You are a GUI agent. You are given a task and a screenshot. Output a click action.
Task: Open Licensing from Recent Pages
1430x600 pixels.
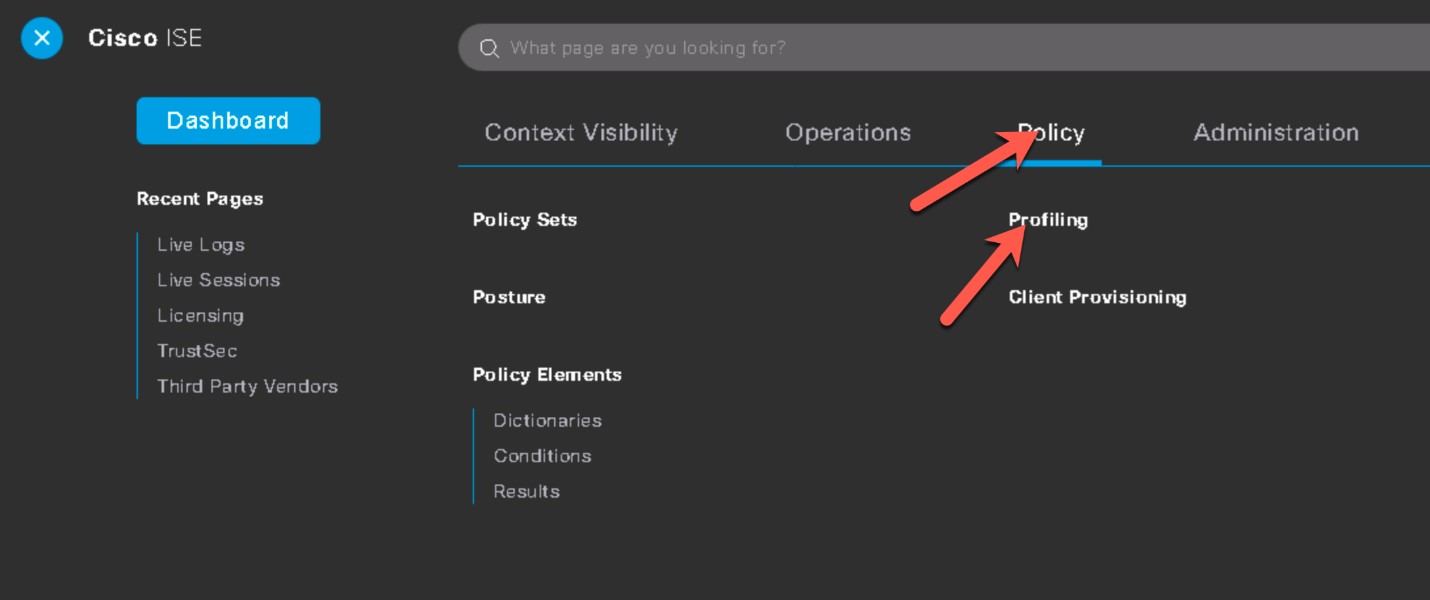(200, 316)
